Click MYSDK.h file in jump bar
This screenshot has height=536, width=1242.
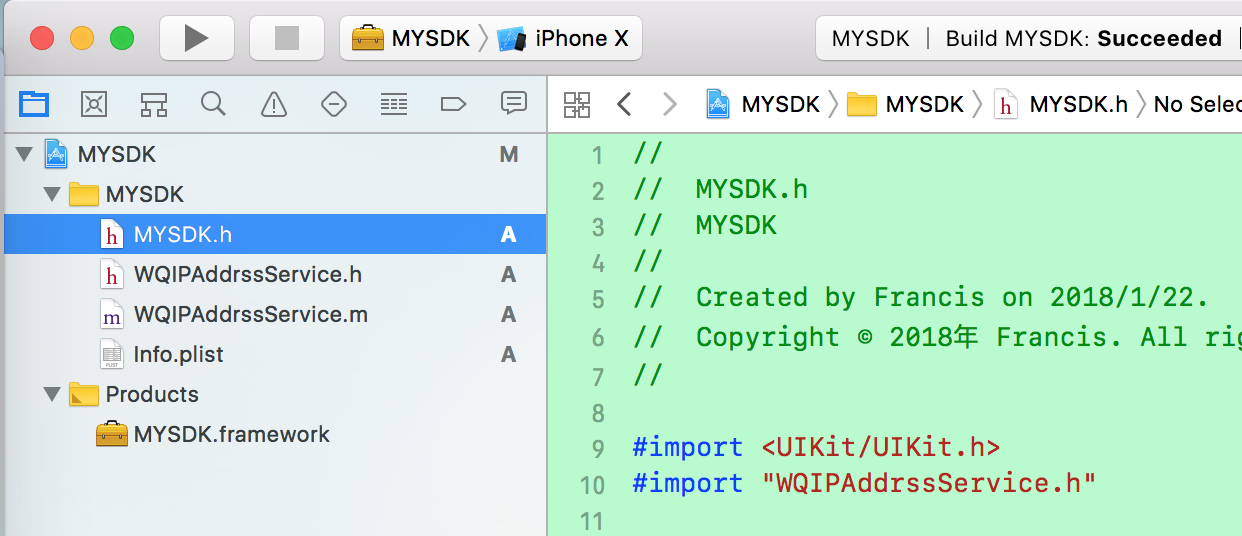click(x=1061, y=103)
